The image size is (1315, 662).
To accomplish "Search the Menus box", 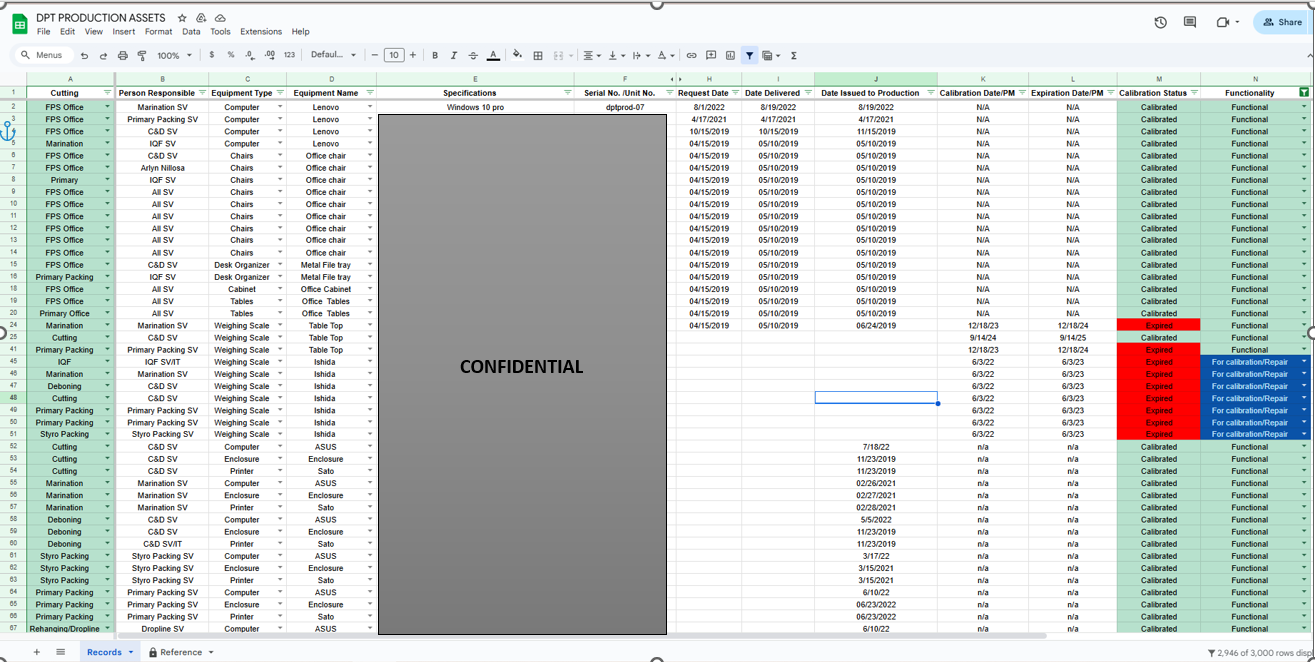I will pos(42,56).
